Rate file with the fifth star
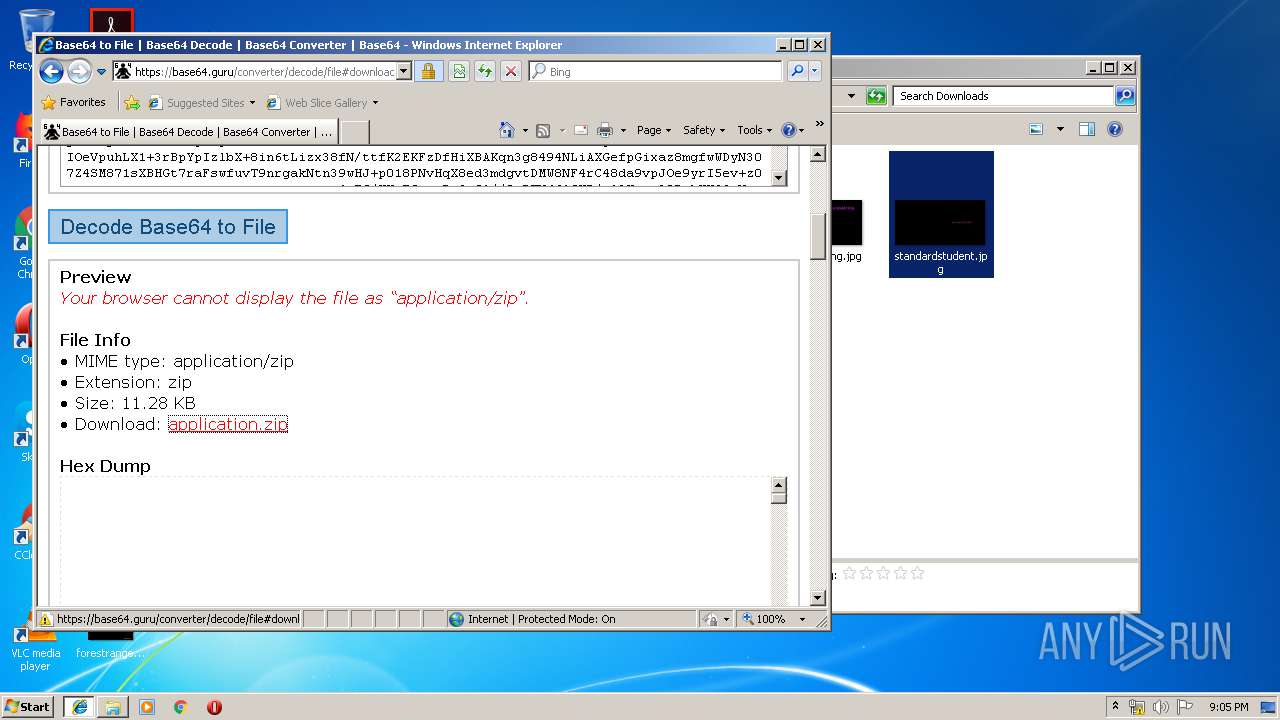 click(x=917, y=573)
